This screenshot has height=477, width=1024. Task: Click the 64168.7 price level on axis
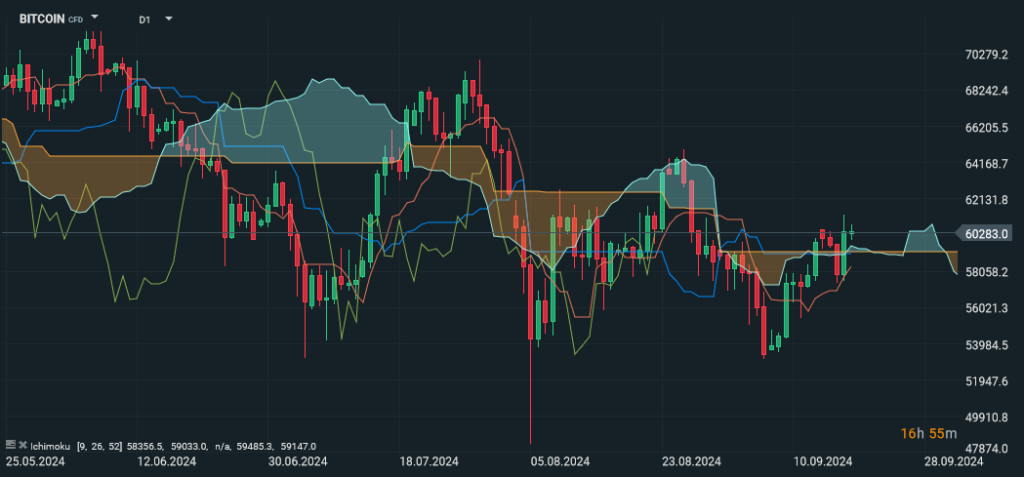(989, 164)
